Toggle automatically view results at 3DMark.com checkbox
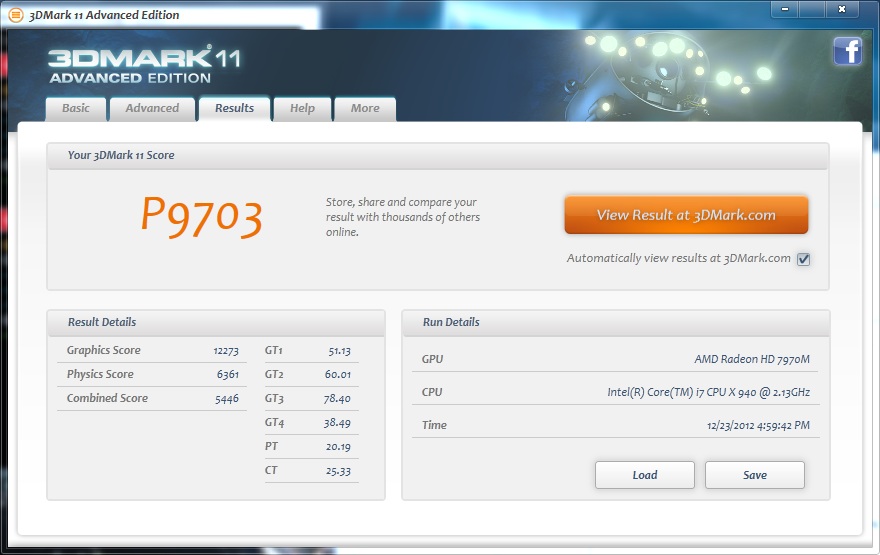Image resolution: width=880 pixels, height=555 pixels. pyautogui.click(x=803, y=259)
